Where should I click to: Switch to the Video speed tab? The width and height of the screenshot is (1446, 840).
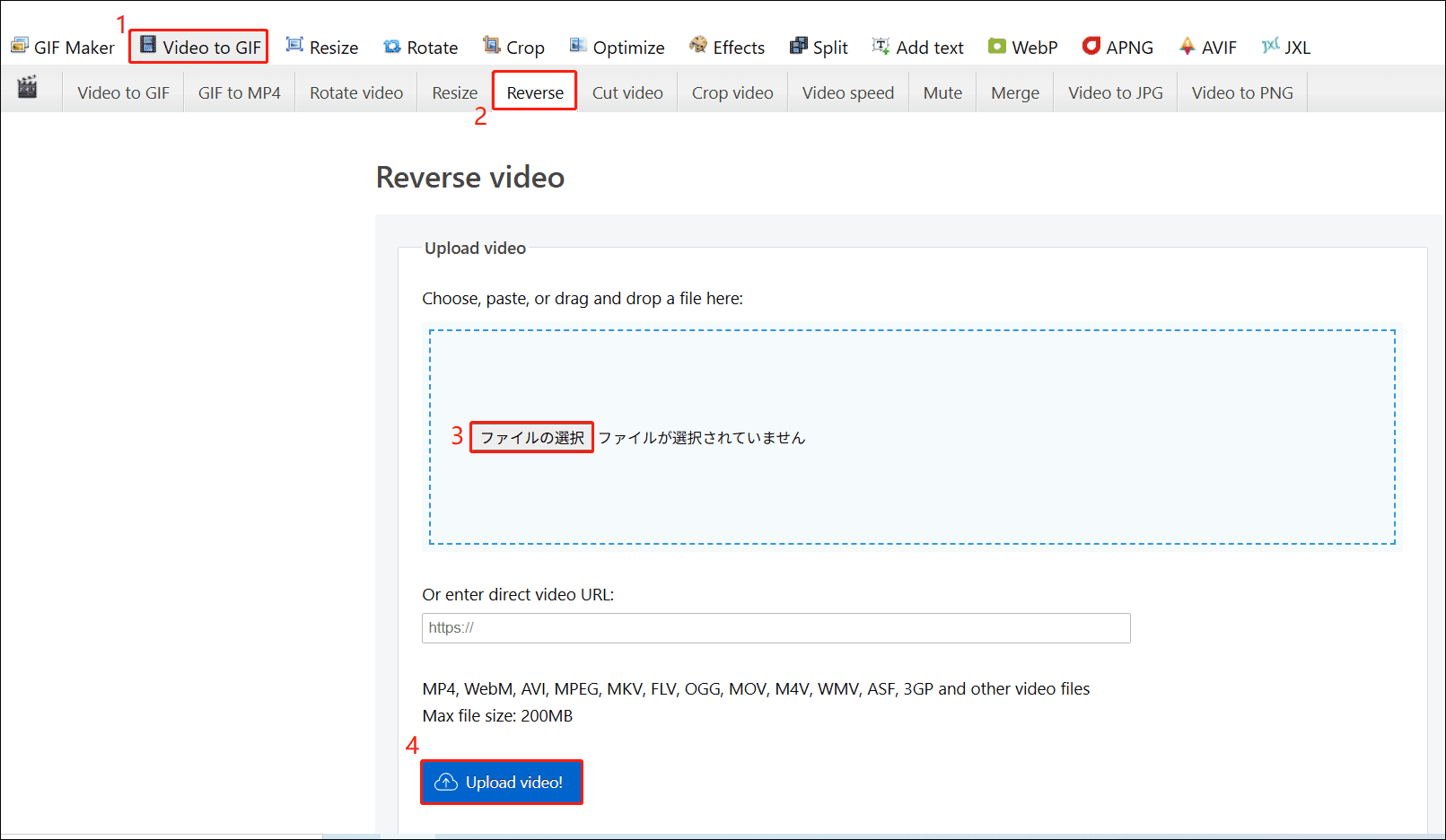point(847,92)
